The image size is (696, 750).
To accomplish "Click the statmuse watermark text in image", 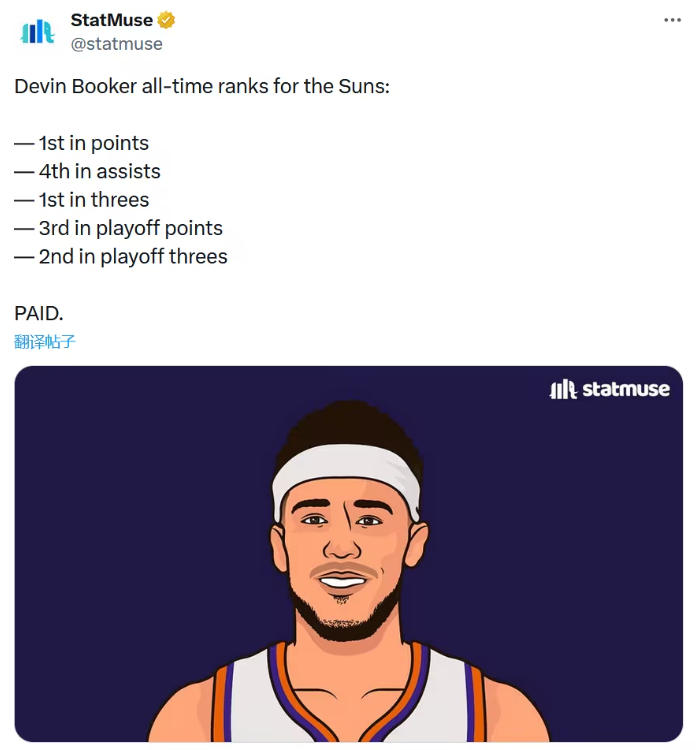I will (x=626, y=389).
